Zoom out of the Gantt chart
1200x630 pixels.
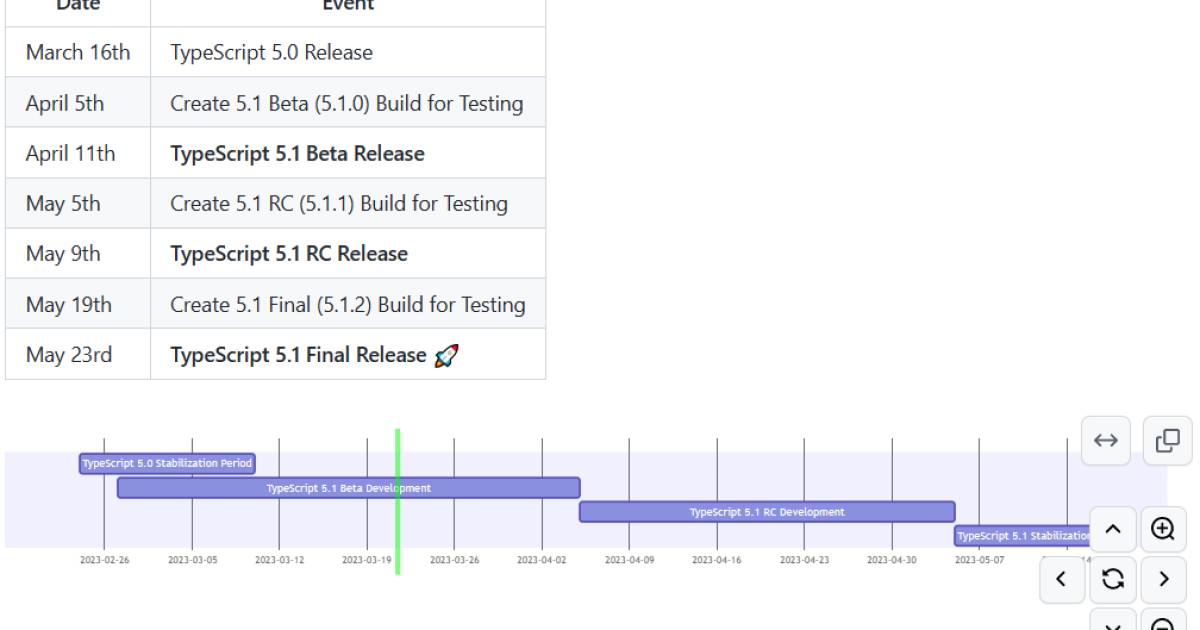(x=1163, y=622)
